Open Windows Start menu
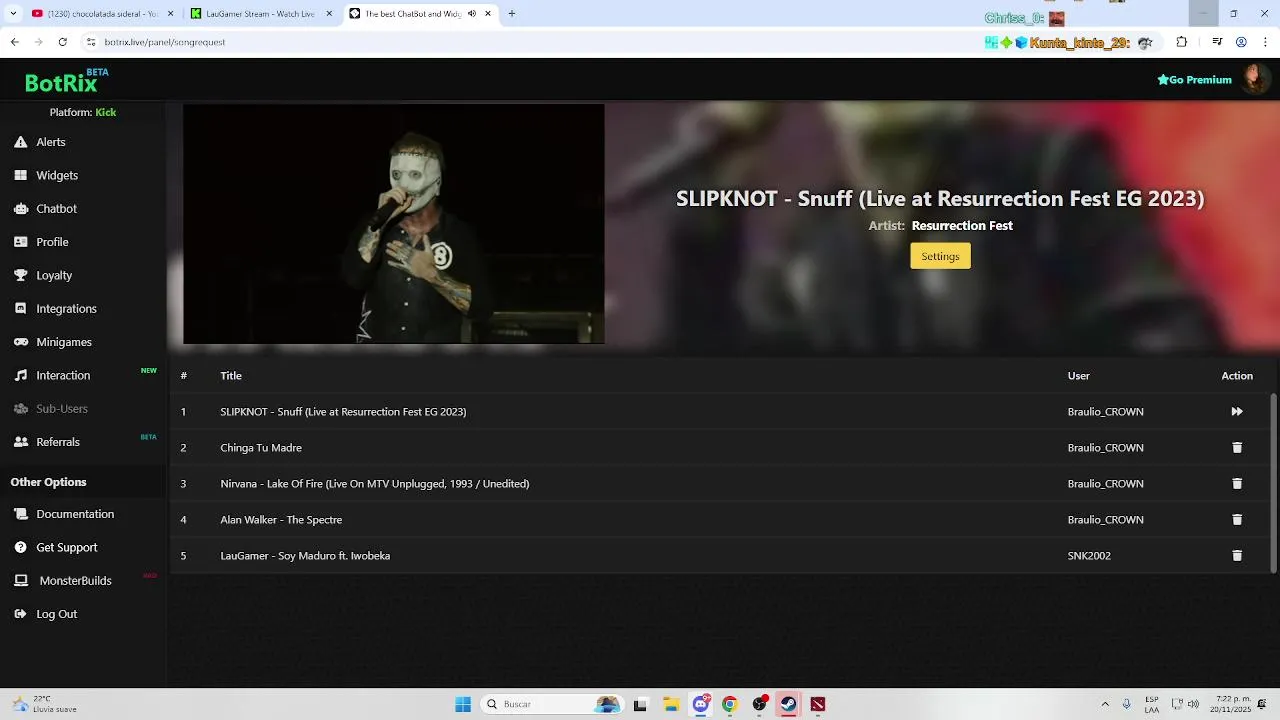 [463, 704]
